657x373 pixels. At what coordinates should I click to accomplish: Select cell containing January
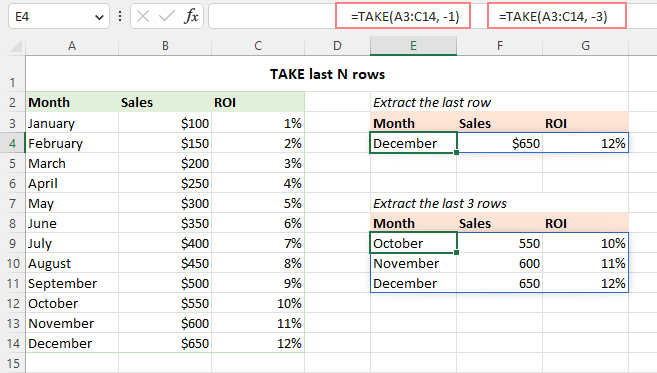(72, 123)
